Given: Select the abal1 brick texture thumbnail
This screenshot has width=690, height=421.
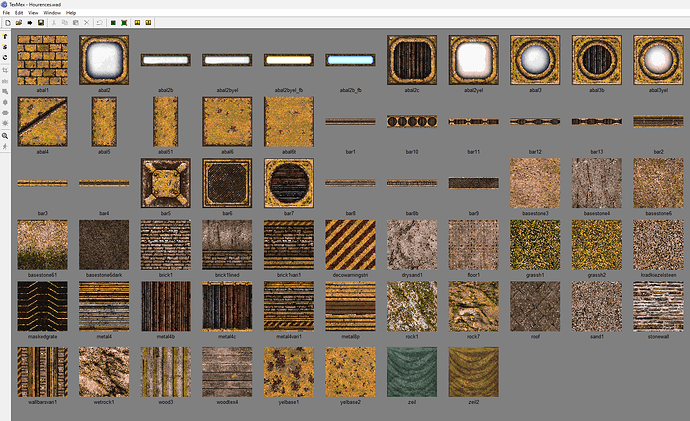Looking at the screenshot, I should (x=42, y=60).
